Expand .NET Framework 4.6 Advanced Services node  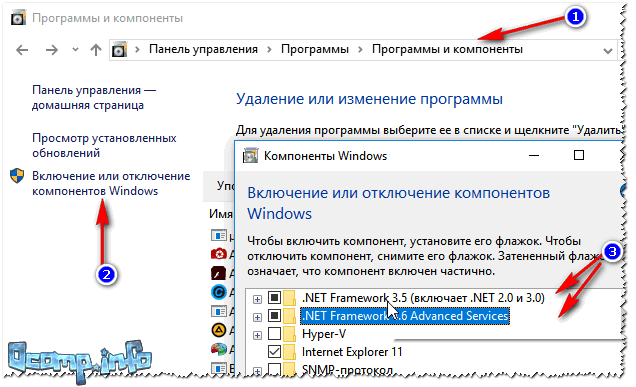click(x=257, y=317)
